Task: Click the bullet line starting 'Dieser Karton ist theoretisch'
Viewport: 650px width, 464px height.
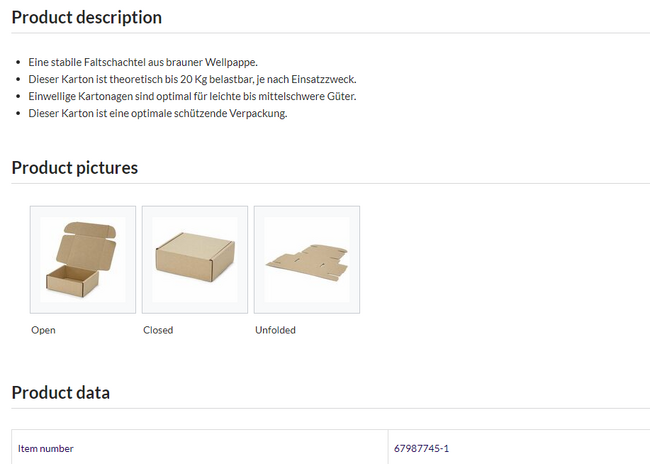Action: tap(192, 79)
